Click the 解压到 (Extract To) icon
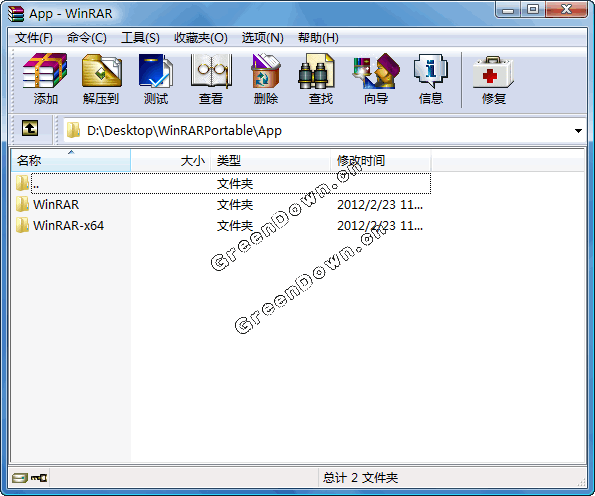595x496 pixels. [x=101, y=71]
